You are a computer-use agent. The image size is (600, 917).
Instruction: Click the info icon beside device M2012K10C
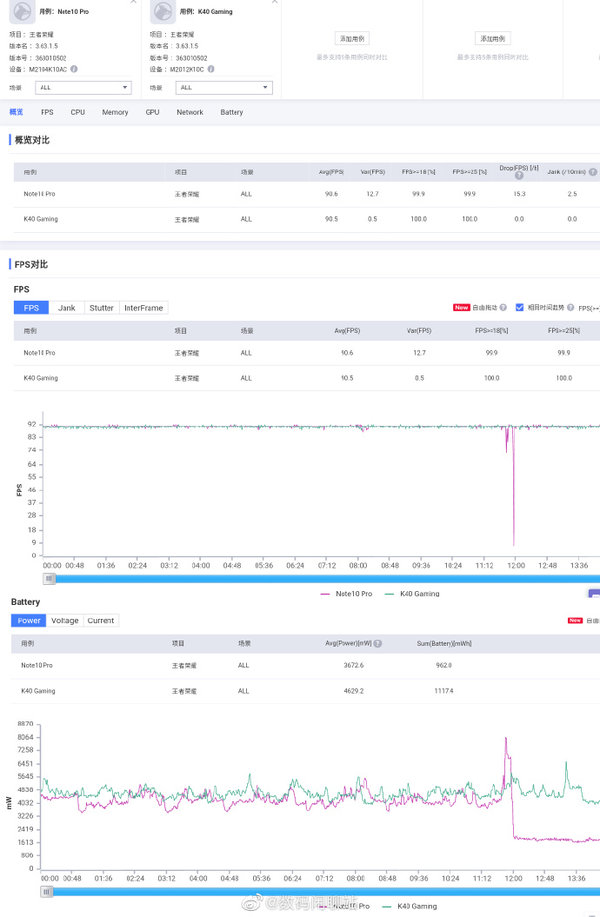pos(211,69)
